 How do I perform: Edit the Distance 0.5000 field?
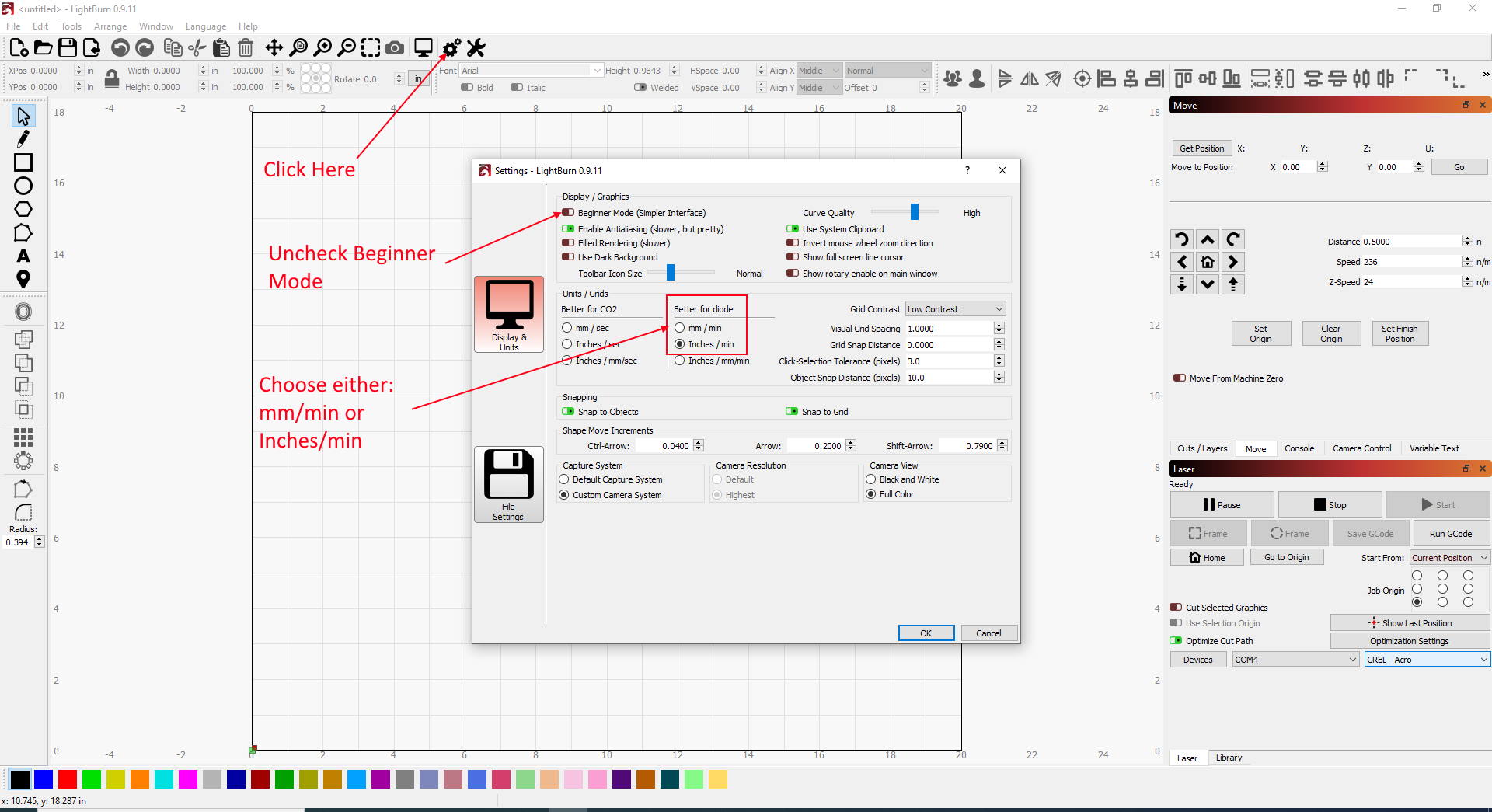pos(1412,242)
